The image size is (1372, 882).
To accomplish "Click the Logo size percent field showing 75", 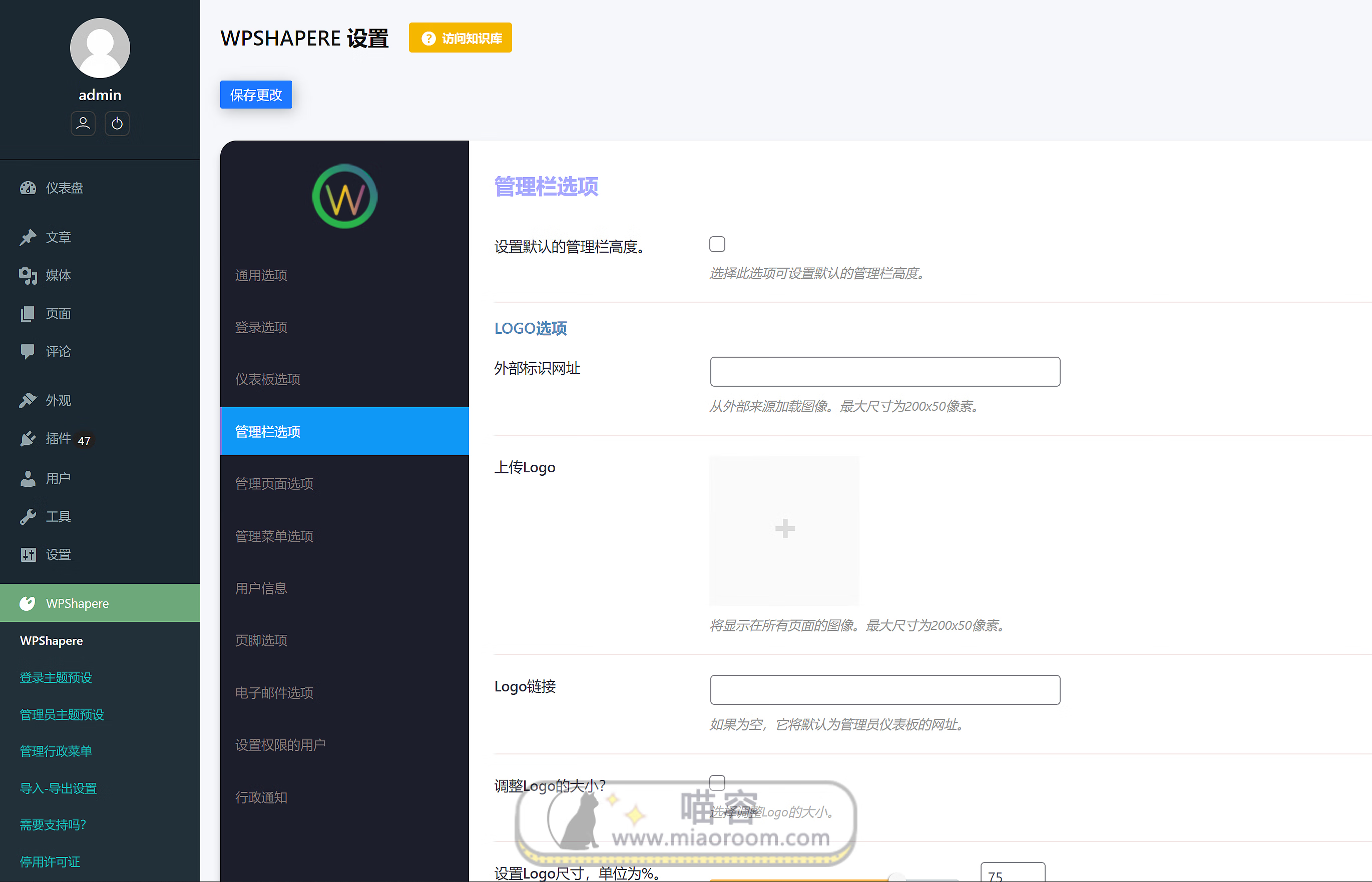I will (x=1012, y=872).
